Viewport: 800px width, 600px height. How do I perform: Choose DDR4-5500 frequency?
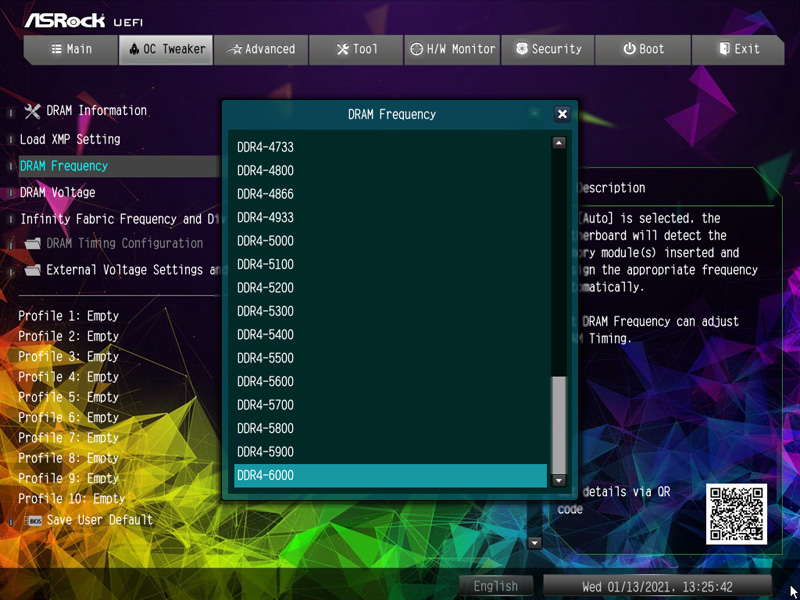pyautogui.click(x=390, y=358)
